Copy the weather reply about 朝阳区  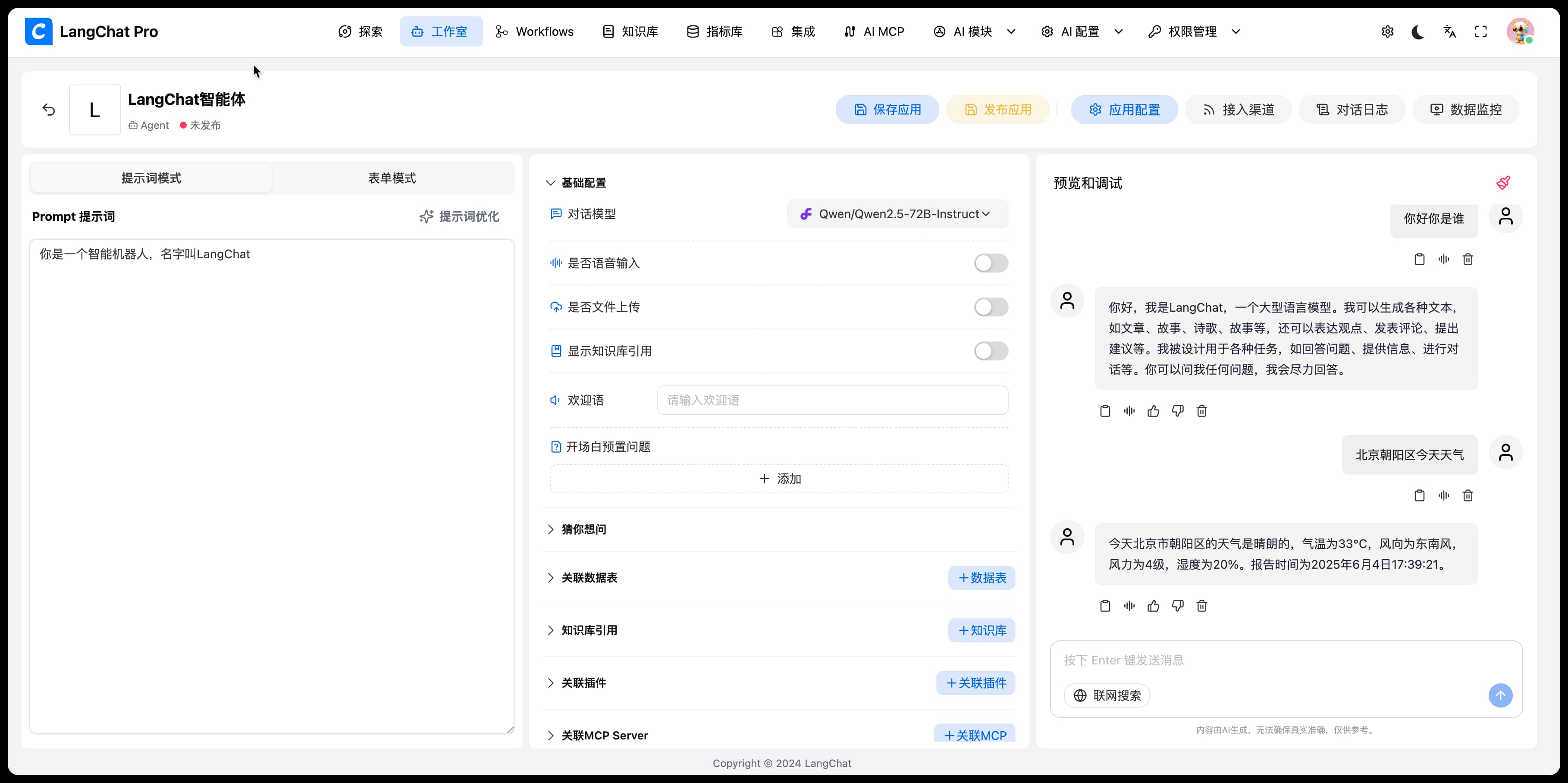click(1105, 606)
